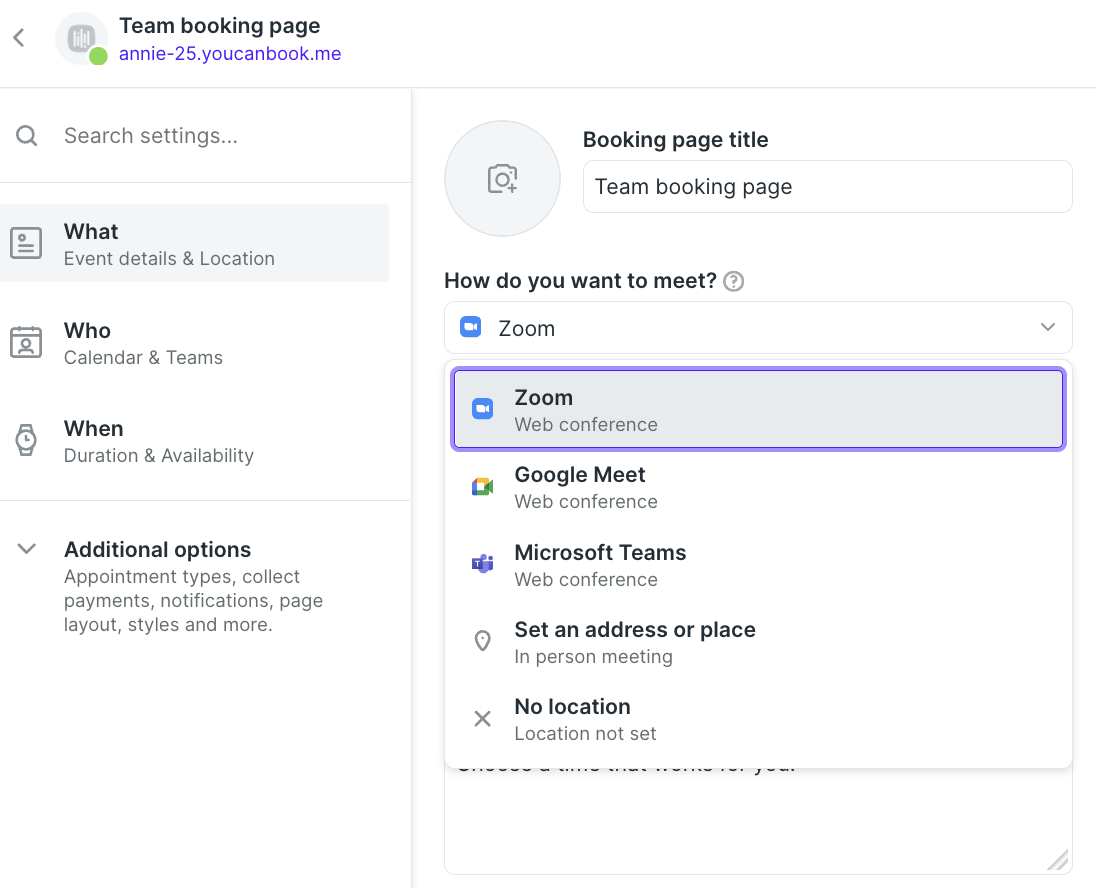Click the calendar icon beside Who
Image resolution: width=1096 pixels, height=888 pixels.
(x=27, y=343)
